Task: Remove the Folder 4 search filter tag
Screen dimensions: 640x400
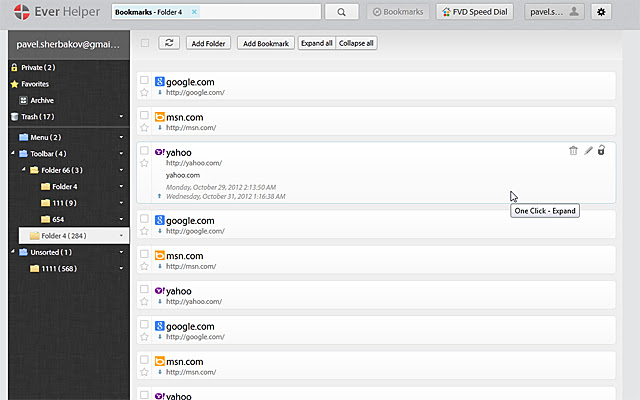Action: tap(194, 12)
